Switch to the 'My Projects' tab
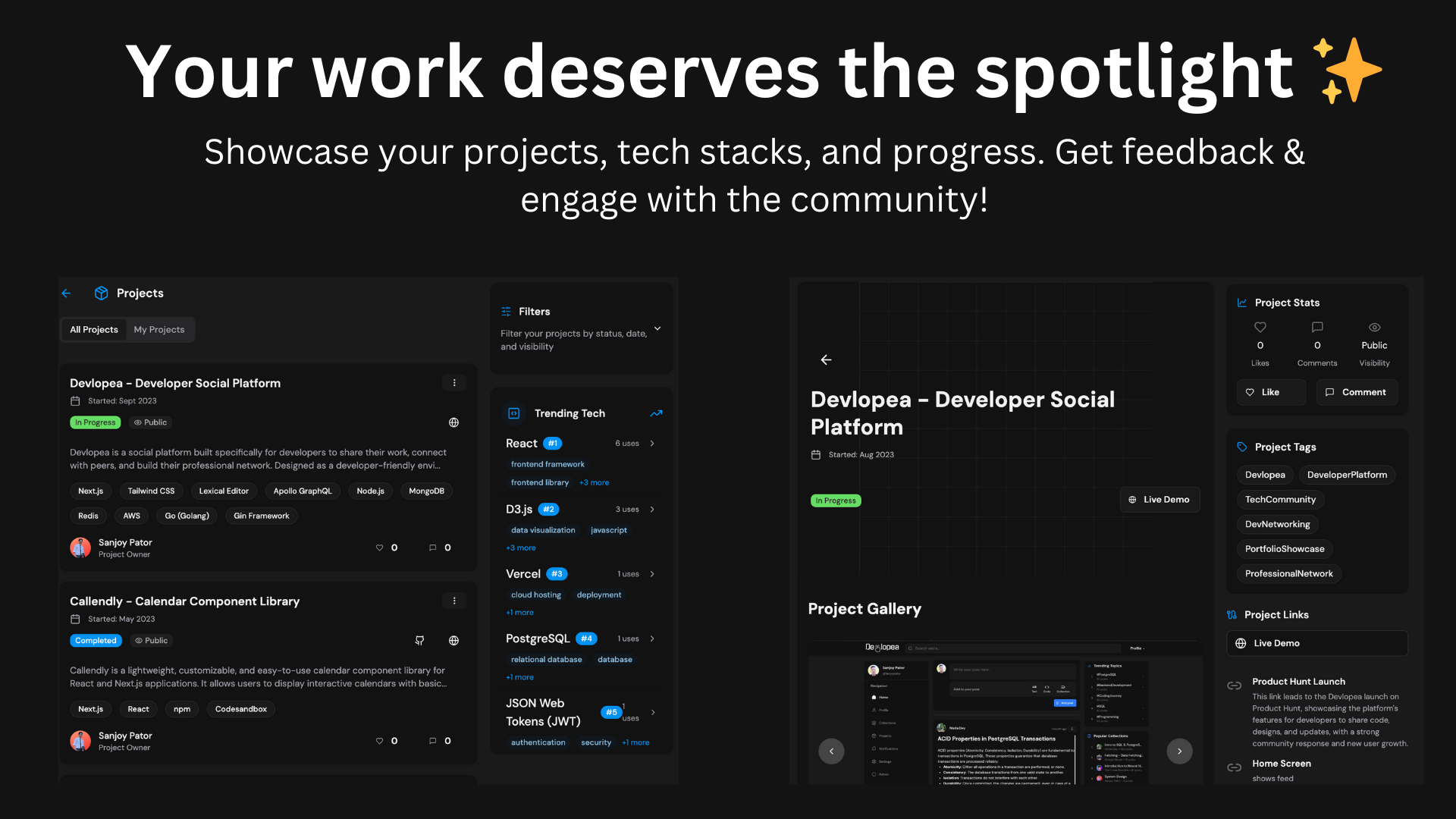This screenshot has height=819, width=1456. tap(159, 329)
